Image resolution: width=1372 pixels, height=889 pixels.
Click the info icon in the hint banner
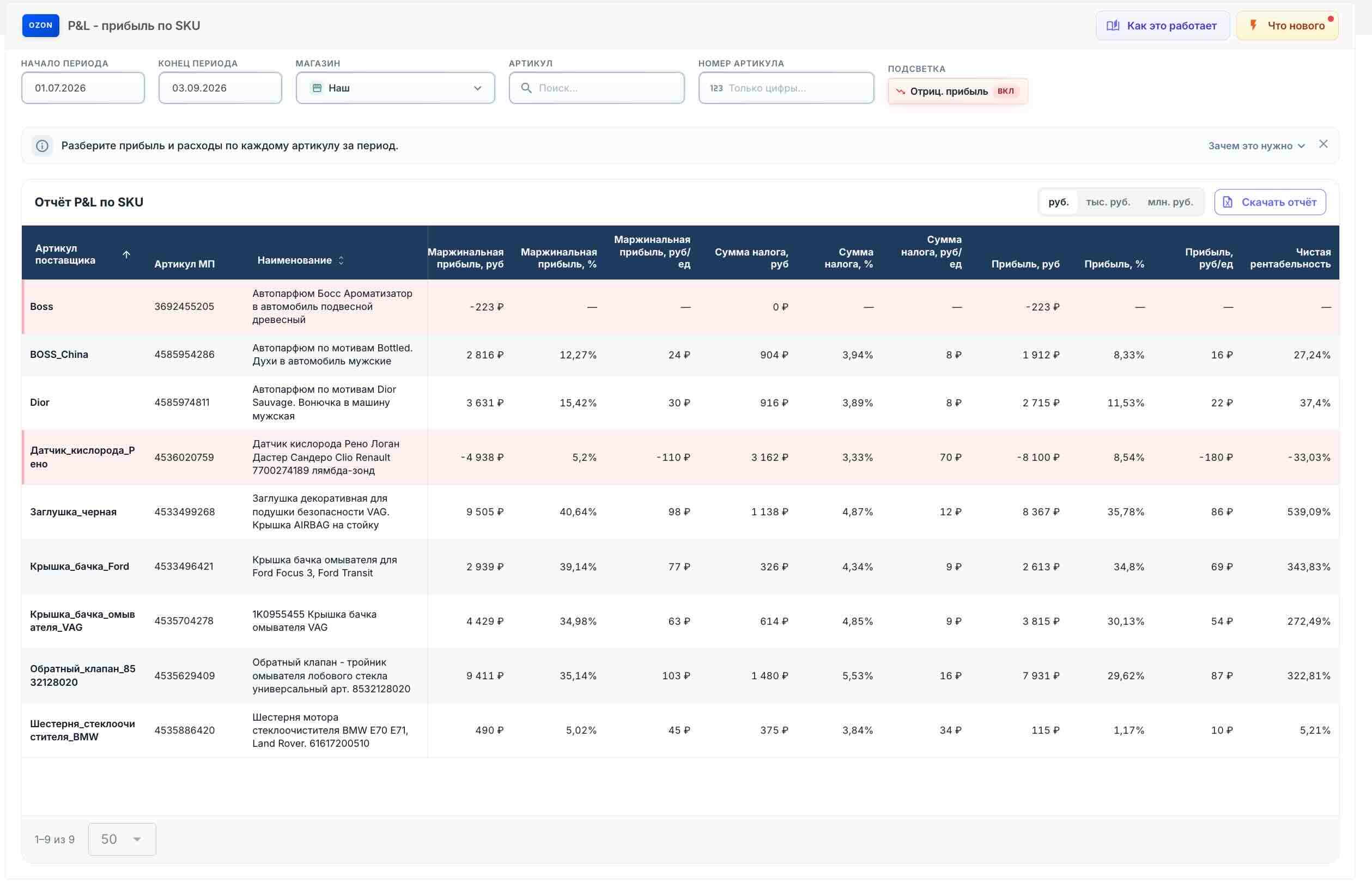point(42,146)
